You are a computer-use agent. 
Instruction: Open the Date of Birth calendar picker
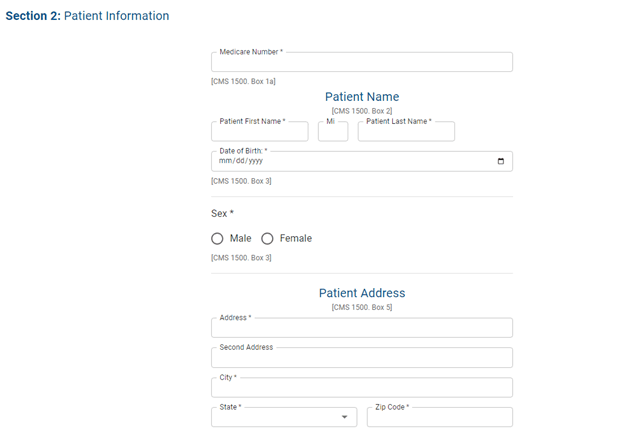coord(501,161)
